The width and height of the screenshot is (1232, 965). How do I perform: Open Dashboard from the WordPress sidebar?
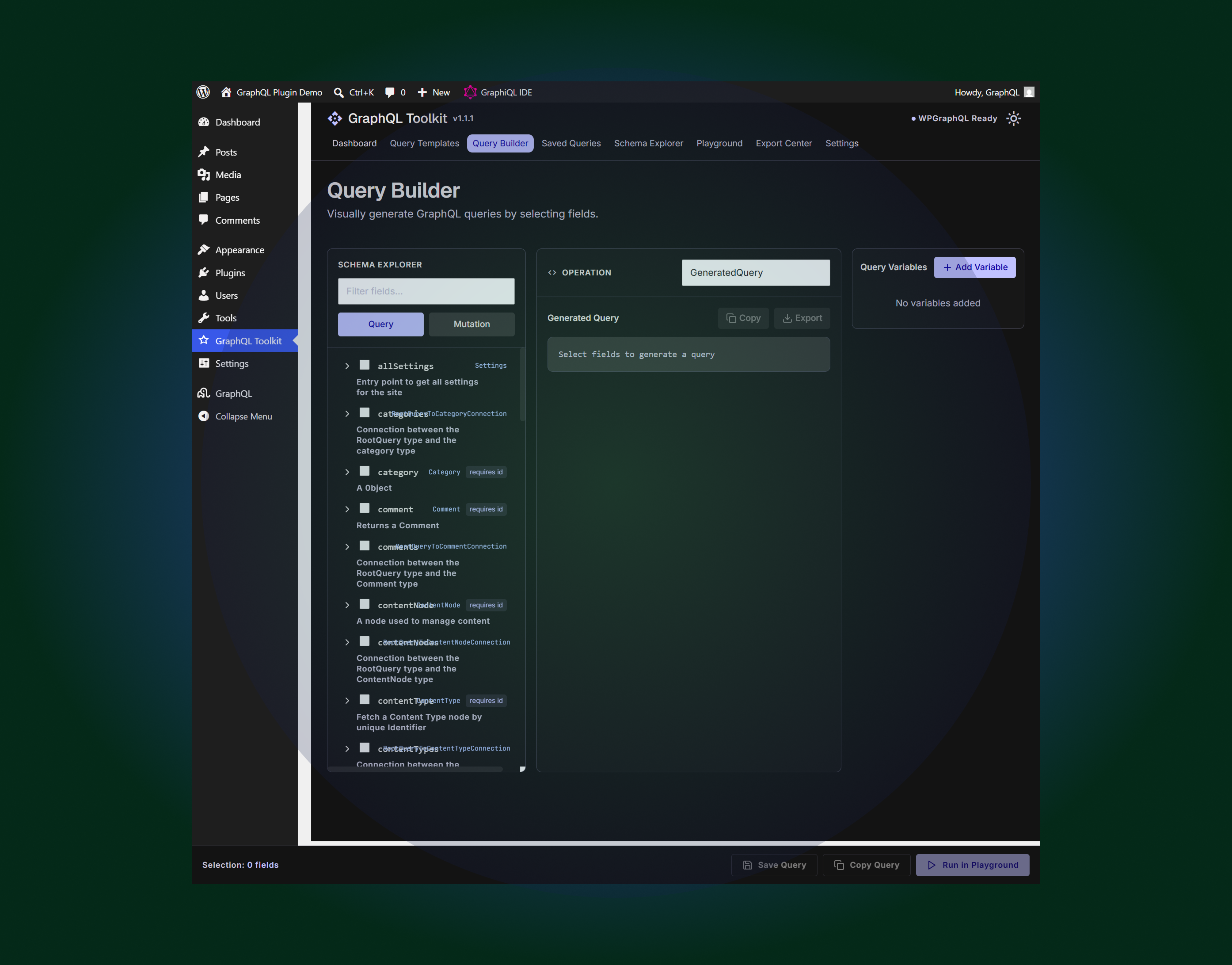[245, 122]
